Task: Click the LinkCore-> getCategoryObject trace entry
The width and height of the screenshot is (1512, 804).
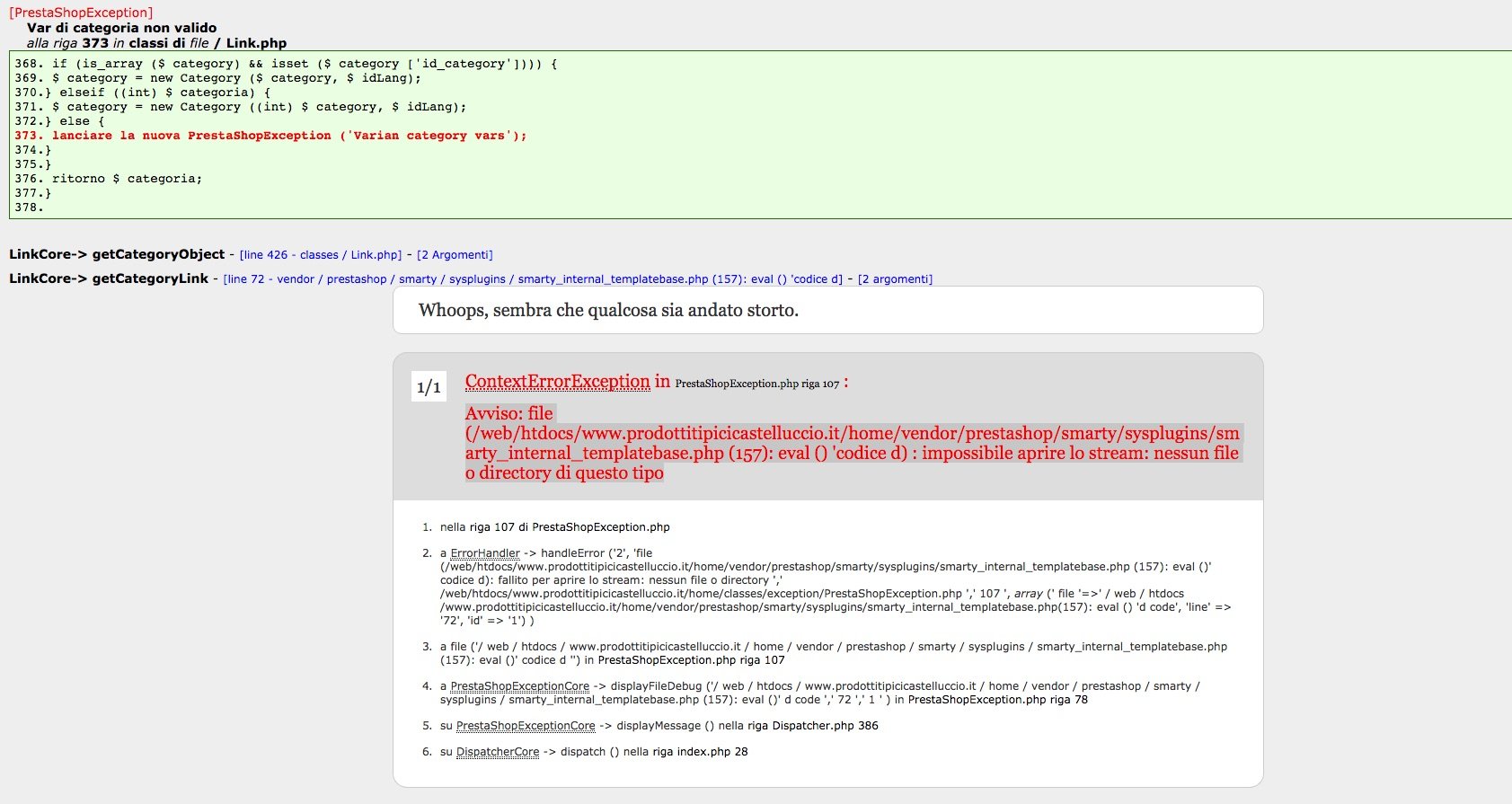Action: coord(117,254)
